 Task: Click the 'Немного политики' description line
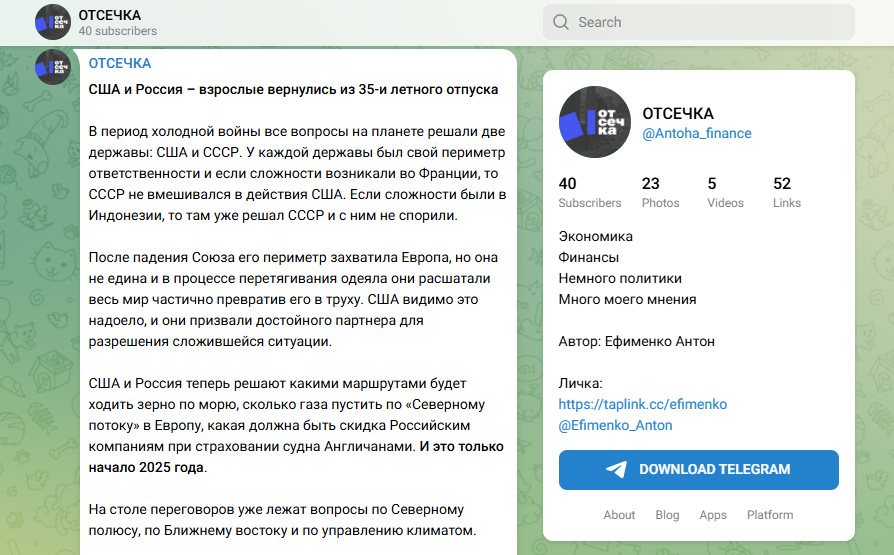(x=620, y=278)
